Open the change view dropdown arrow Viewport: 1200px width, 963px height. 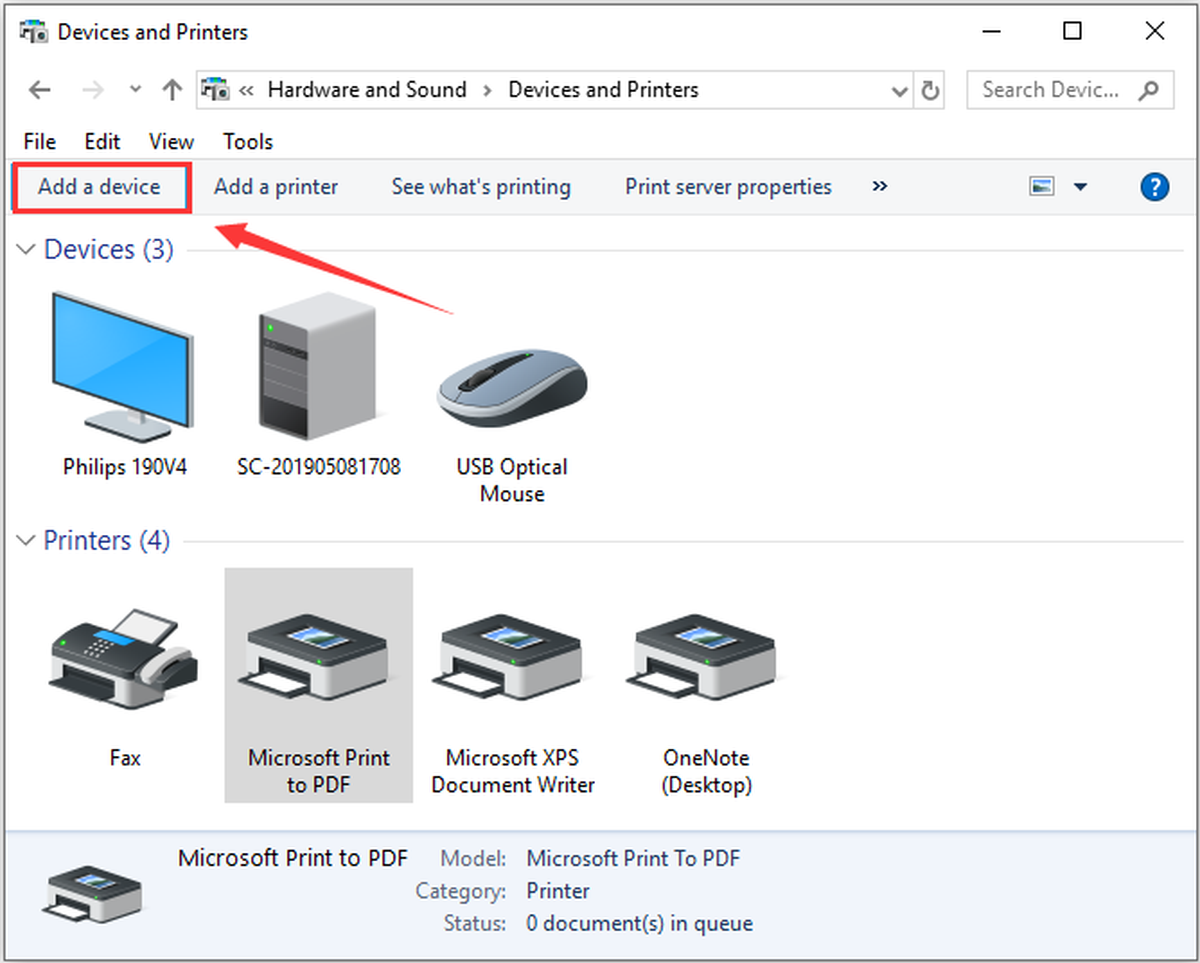click(x=1080, y=187)
